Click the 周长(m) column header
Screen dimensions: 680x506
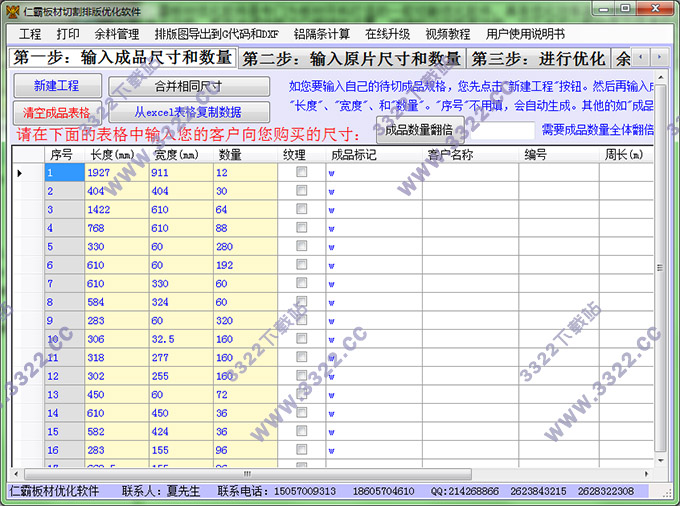point(626,154)
